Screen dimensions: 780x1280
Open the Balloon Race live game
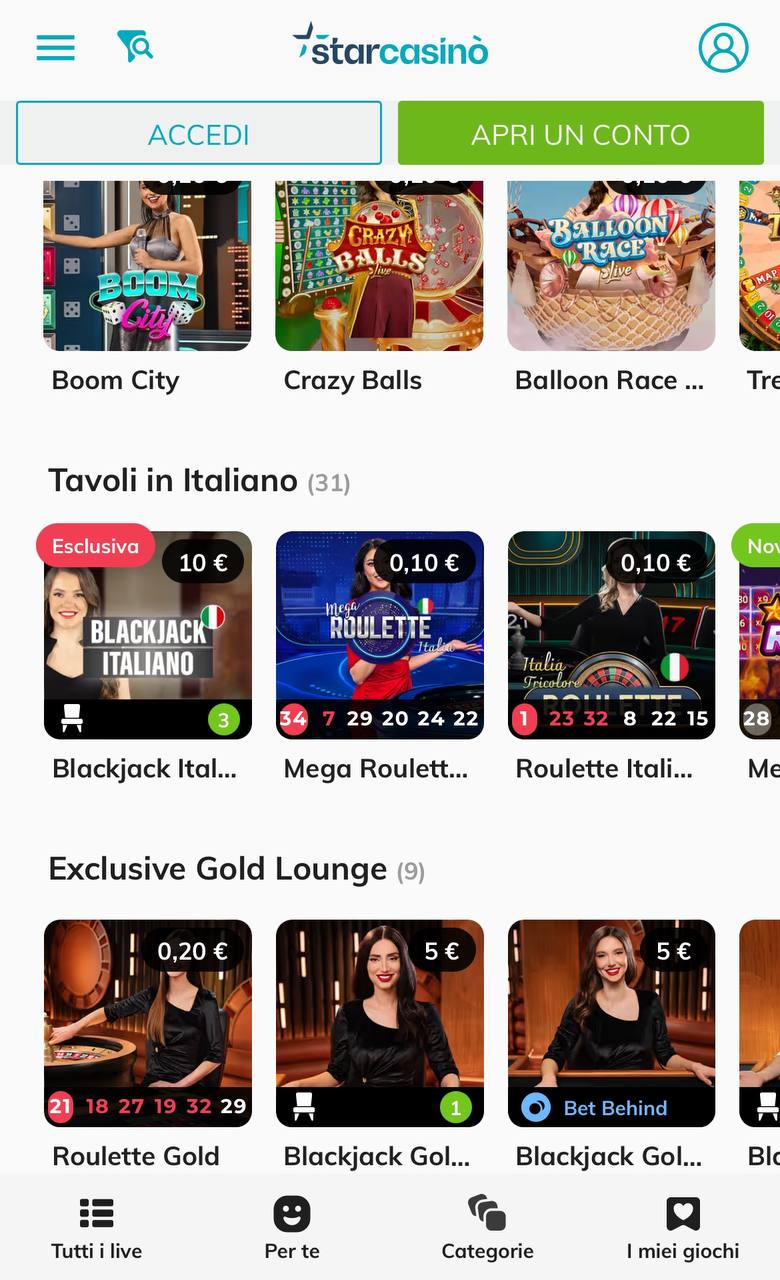coord(612,266)
